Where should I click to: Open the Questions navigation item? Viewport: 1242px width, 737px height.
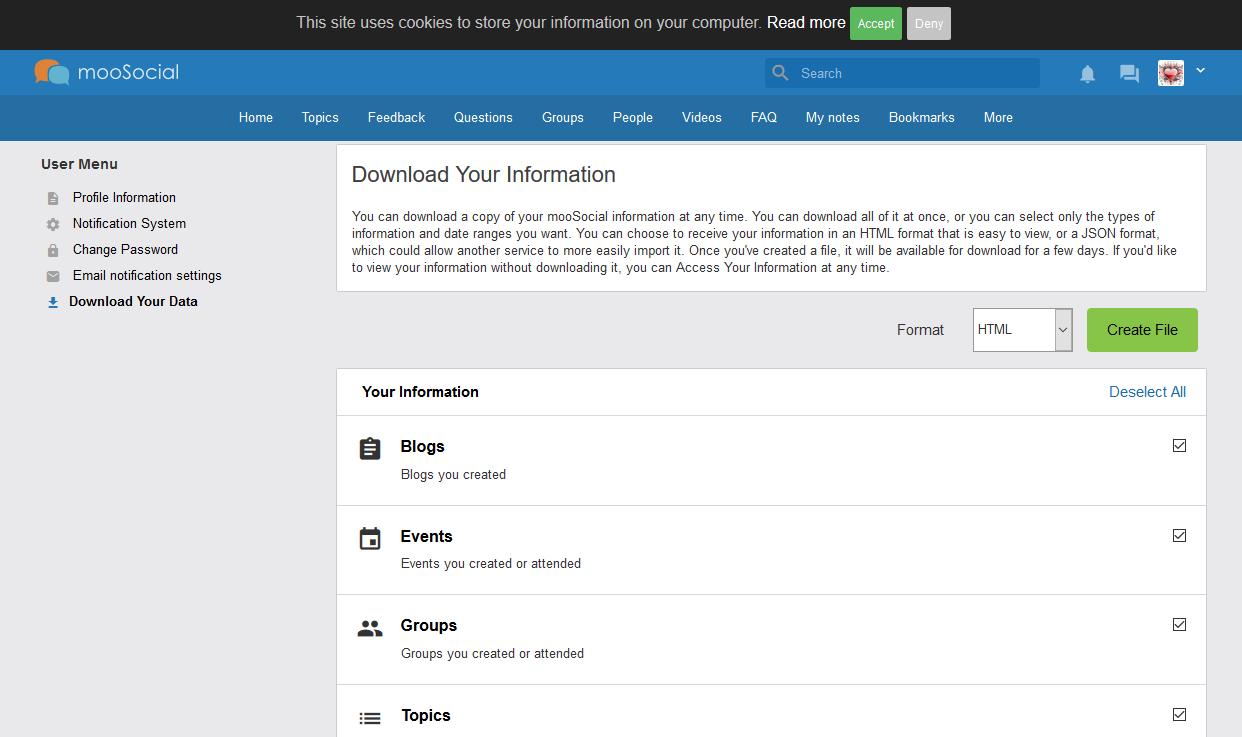coord(483,118)
